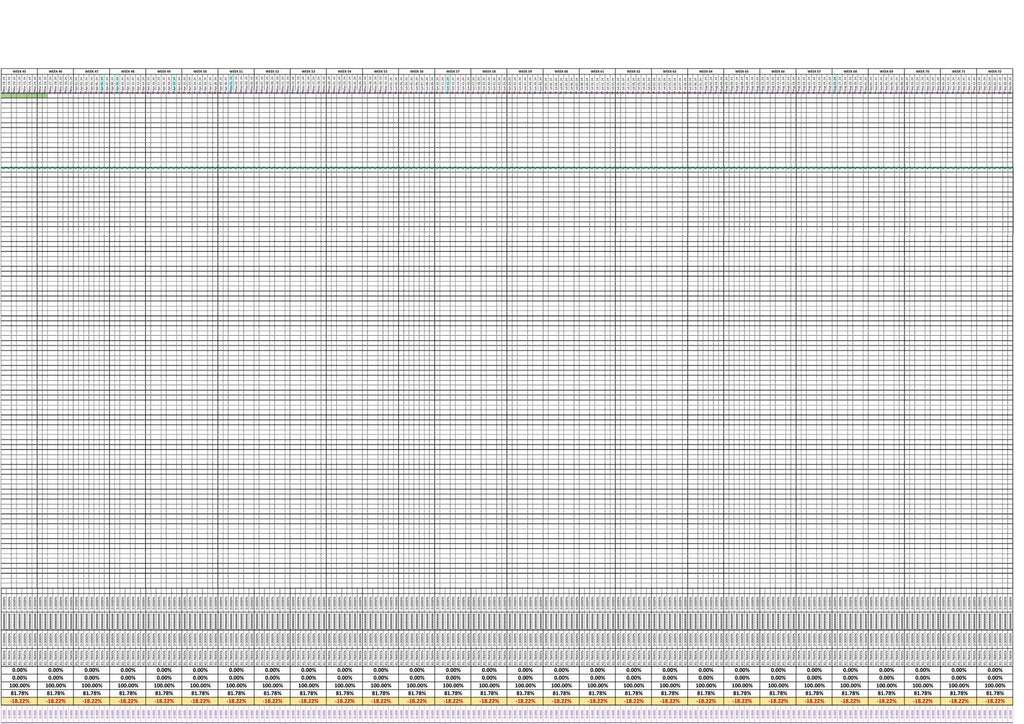Click the WEEK 47 column header
Viewport: 1024px width, 724px height.
92,71
